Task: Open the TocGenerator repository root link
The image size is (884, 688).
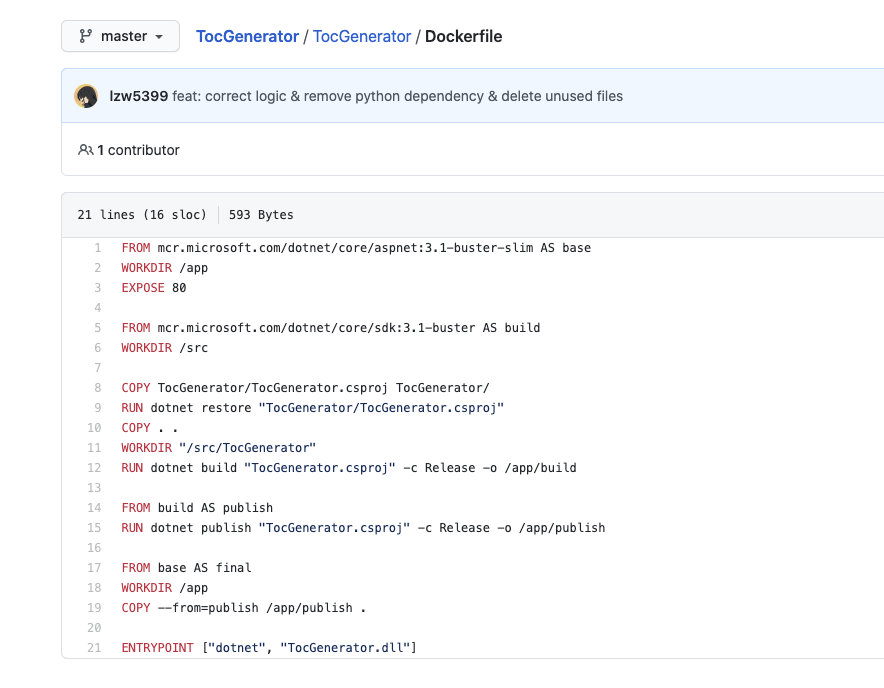Action: [x=247, y=36]
